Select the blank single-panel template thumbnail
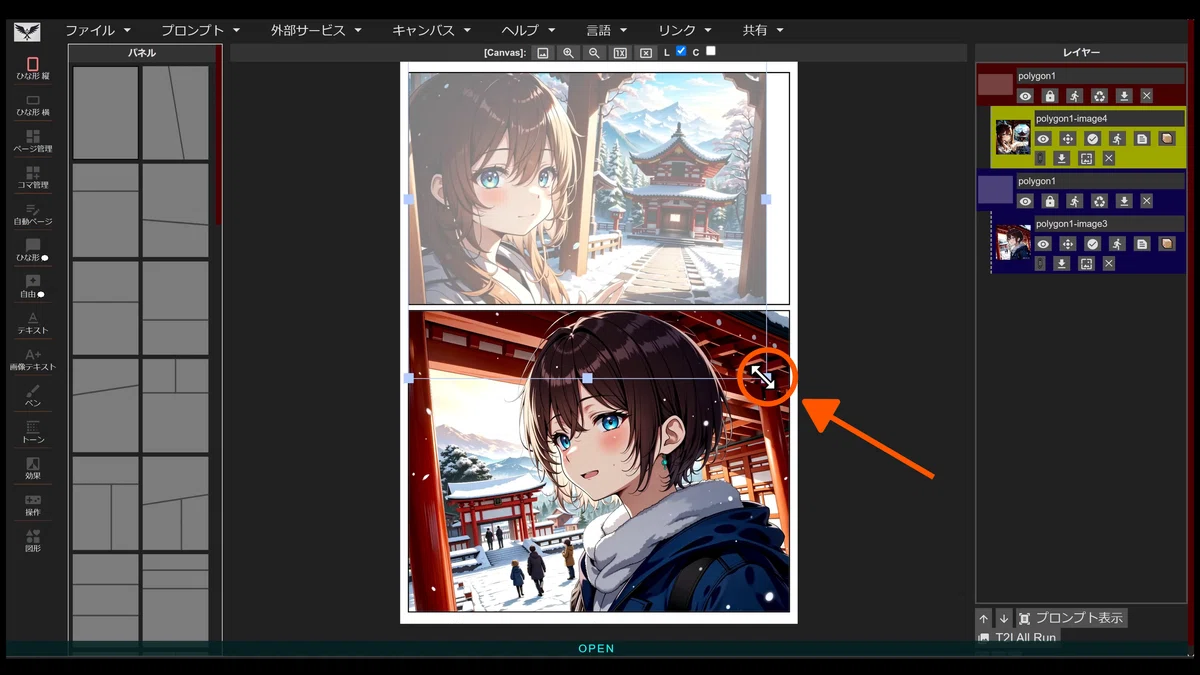The width and height of the screenshot is (1200, 675). [x=105, y=112]
